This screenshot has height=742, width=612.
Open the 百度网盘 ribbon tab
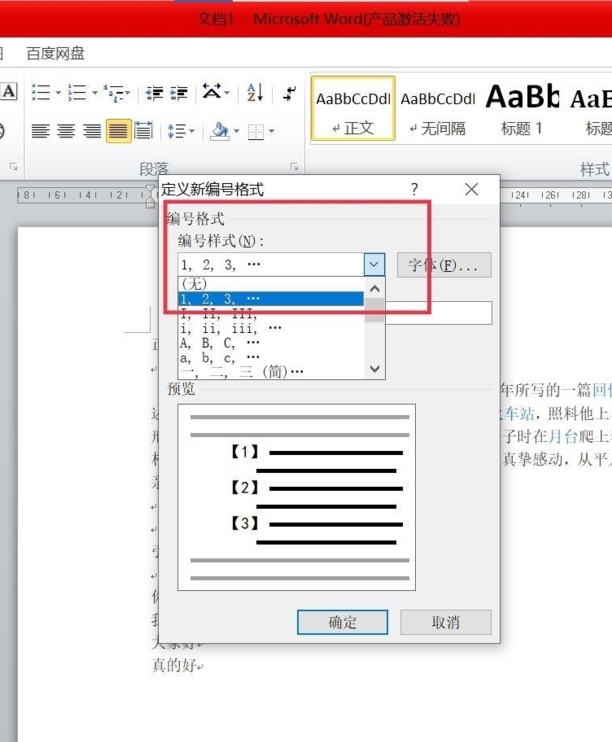coord(56,53)
